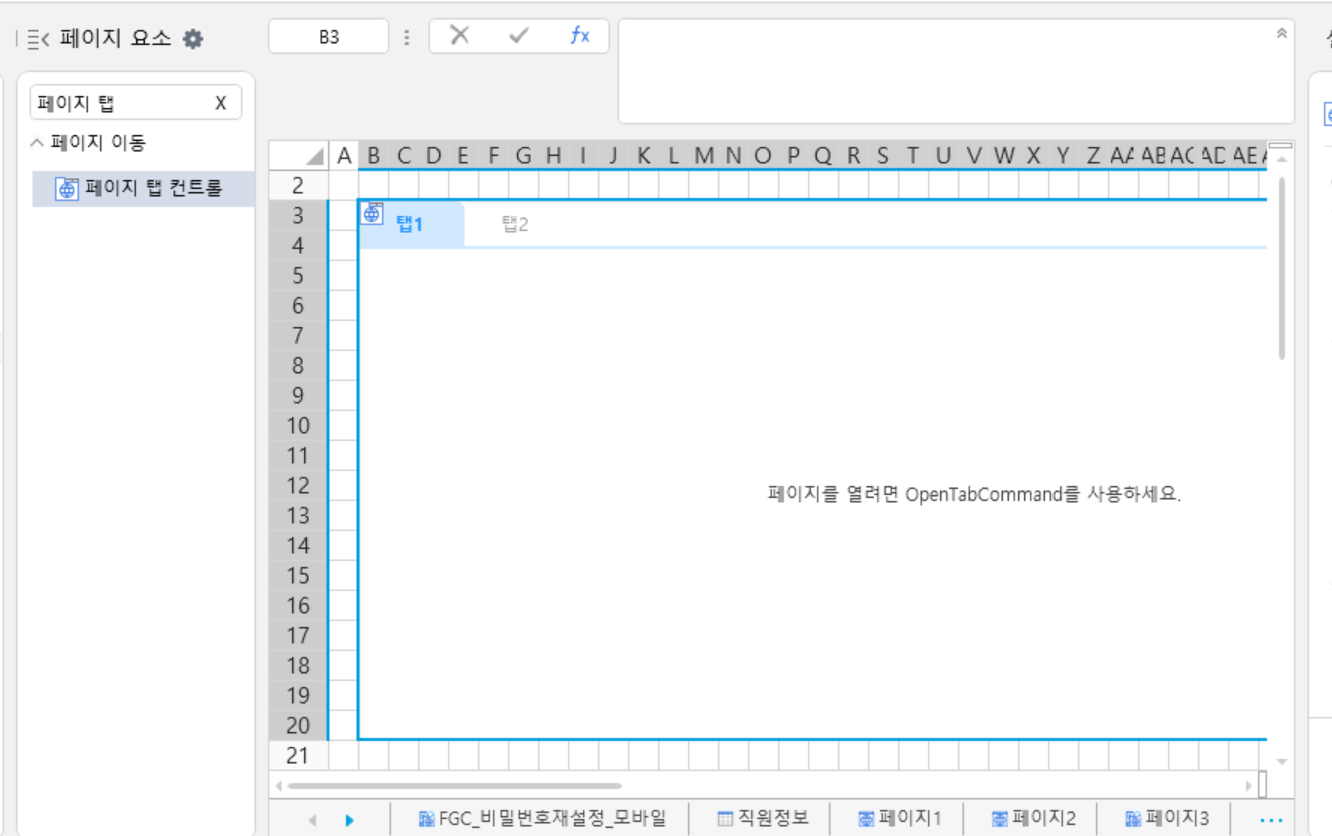Click the vertical scrollbar thumb

[x=1282, y=267]
